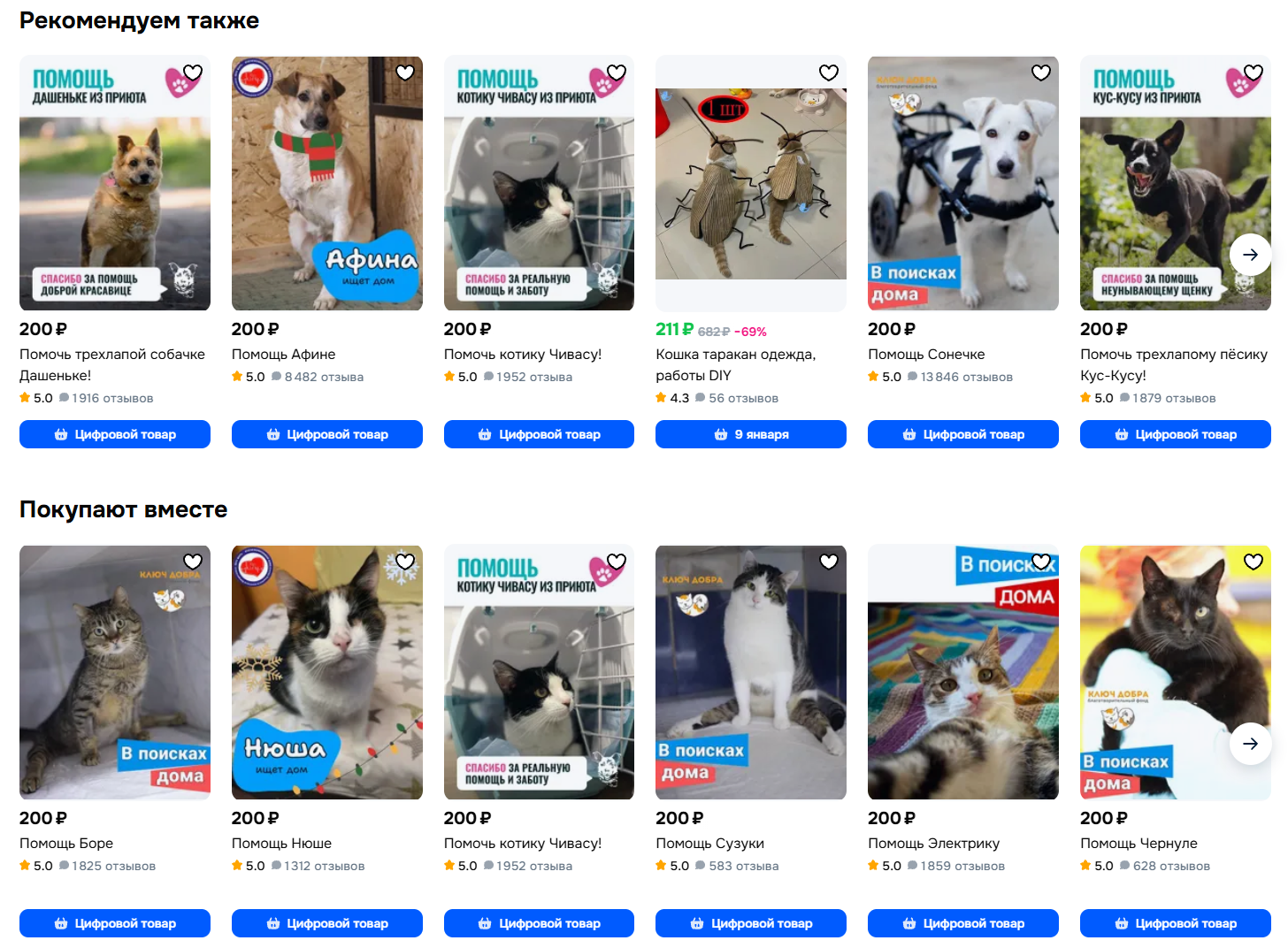This screenshot has height=948, width=1288.
Task: Favorite the Помощь Афине card heart
Action: pyautogui.click(x=405, y=73)
